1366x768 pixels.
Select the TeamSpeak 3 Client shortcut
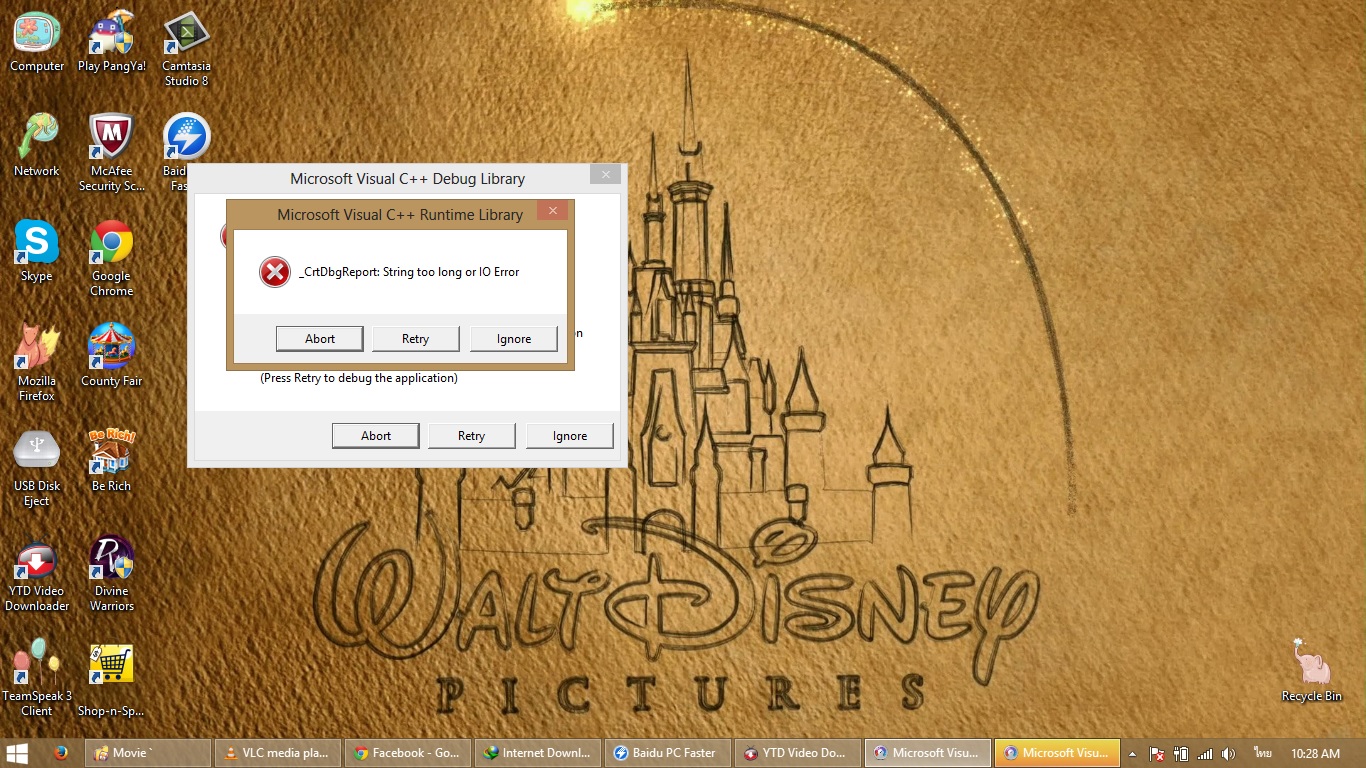point(37,678)
